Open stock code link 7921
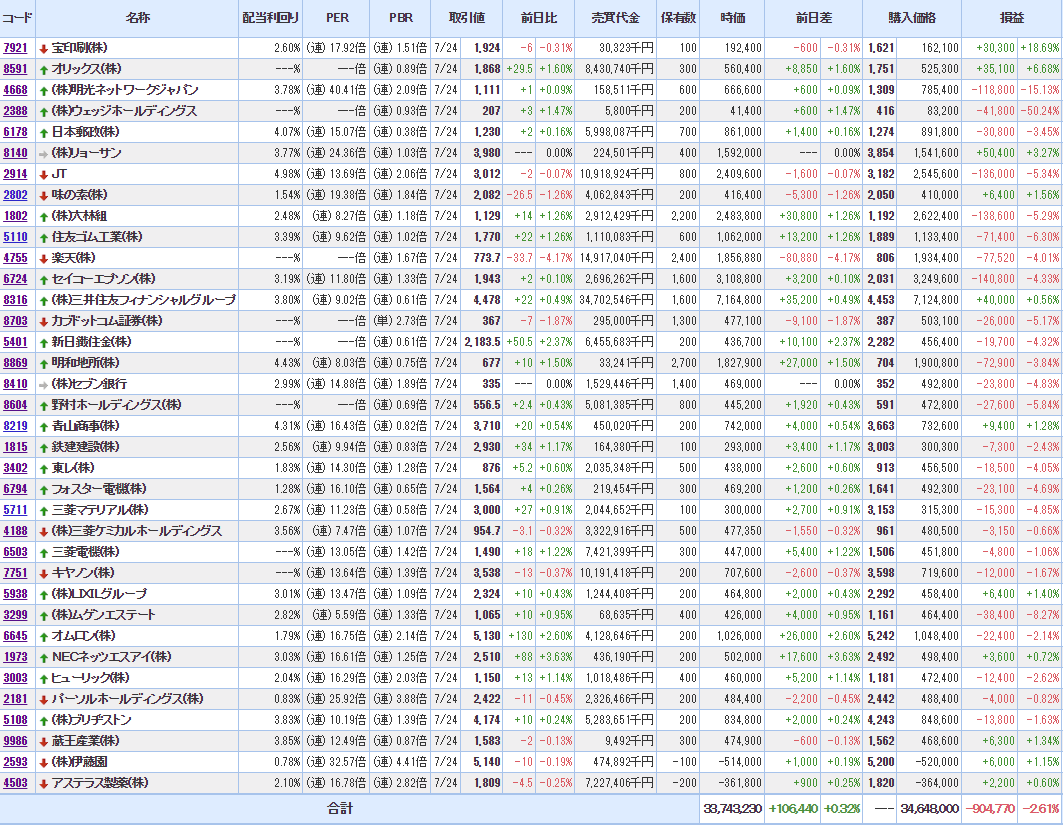This screenshot has height=826, width=1063. [16, 48]
